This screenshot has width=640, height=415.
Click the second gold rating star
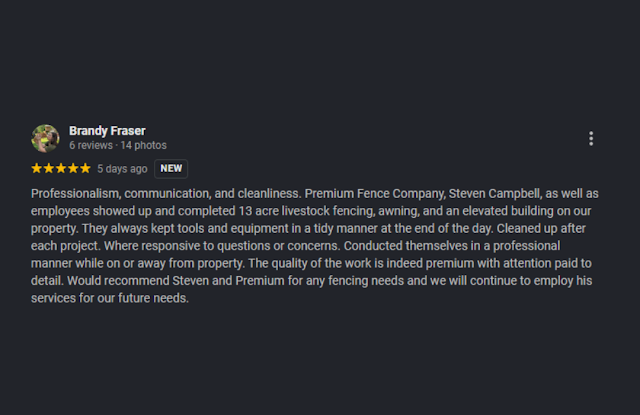pyautogui.click(x=49, y=169)
